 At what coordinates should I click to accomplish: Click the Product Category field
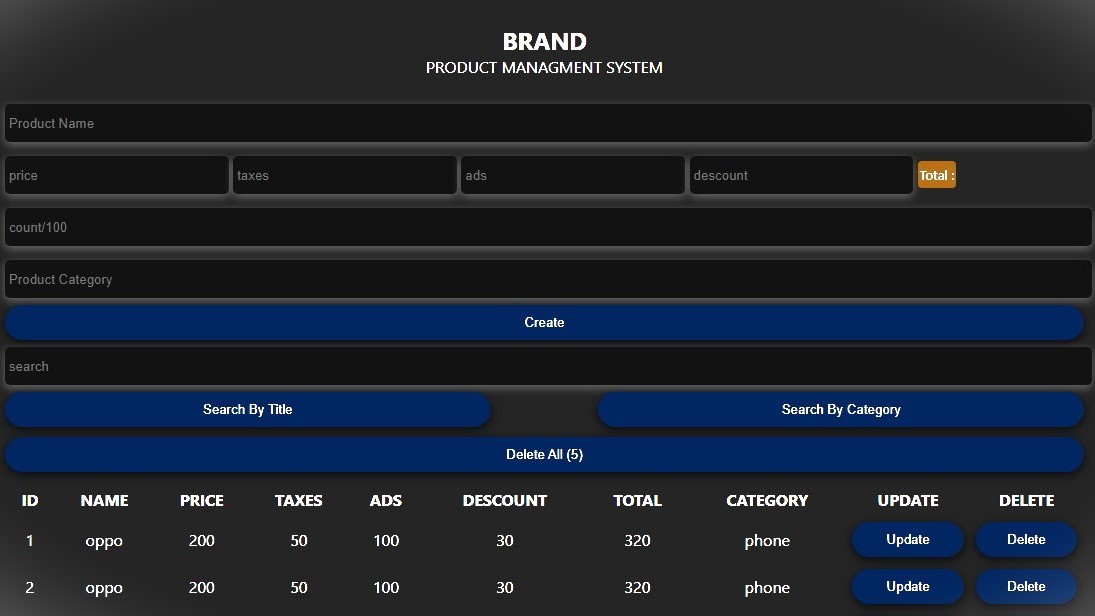tap(547, 279)
